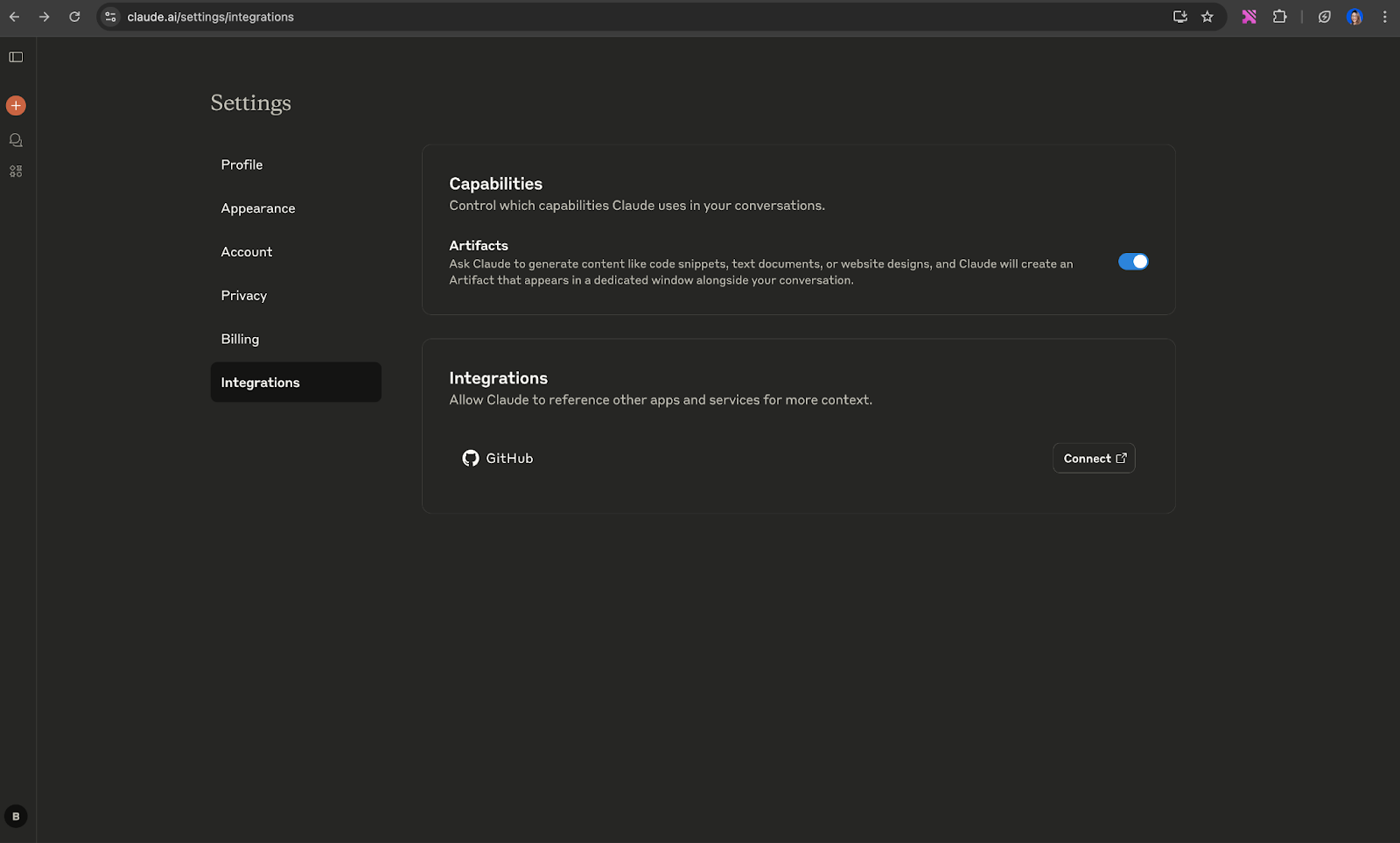The image size is (1400, 843).
Task: Open the sidebar toggle panel icon
Action: coord(16,57)
